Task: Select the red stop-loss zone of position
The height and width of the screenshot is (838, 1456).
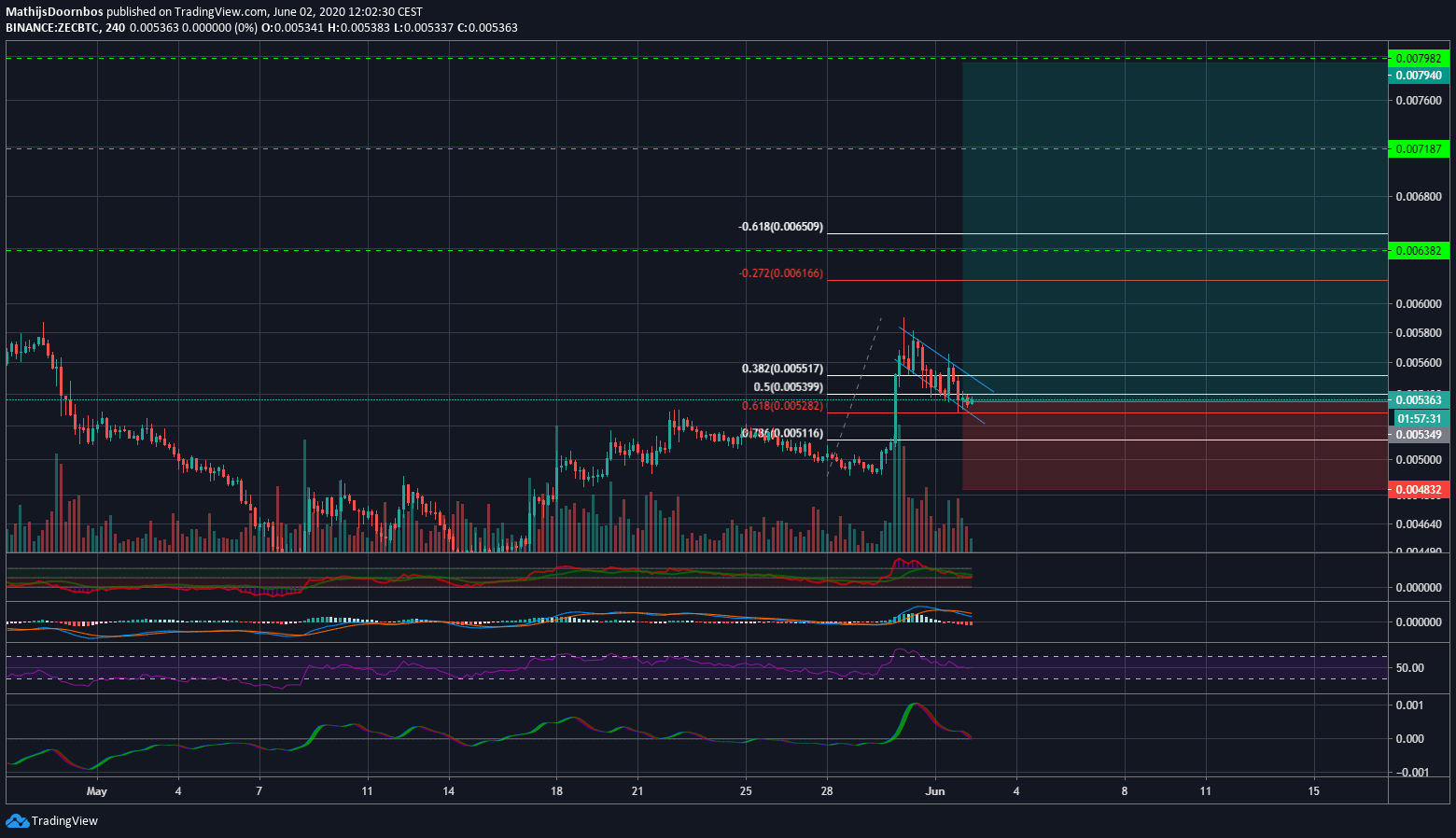Action: click(1175, 444)
